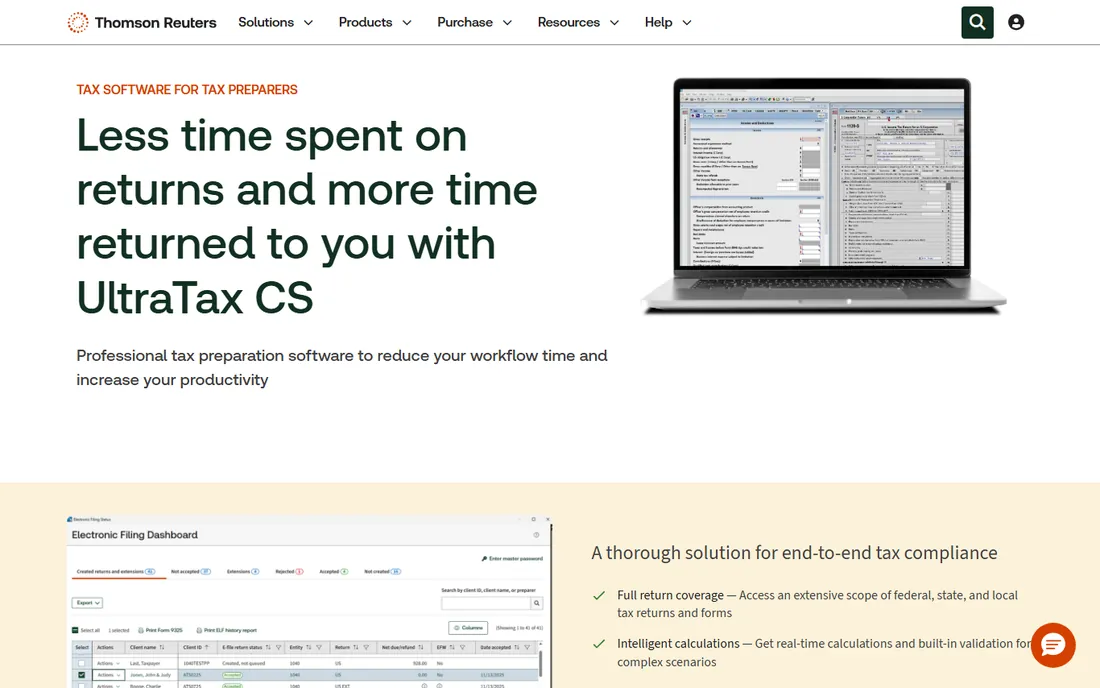Image resolution: width=1100 pixels, height=688 pixels.
Task: Click the laptop UltraTax CS product image
Action: 823,195
